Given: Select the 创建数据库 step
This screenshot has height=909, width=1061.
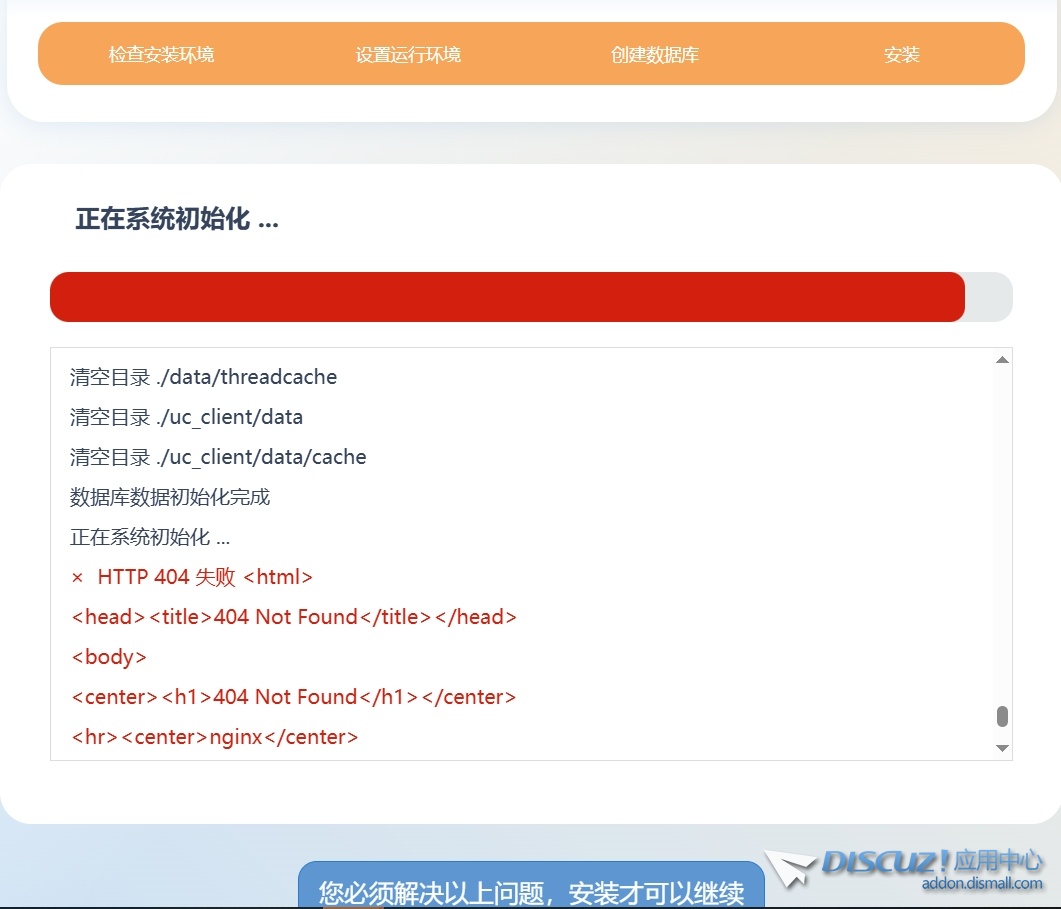Looking at the screenshot, I should point(654,54).
